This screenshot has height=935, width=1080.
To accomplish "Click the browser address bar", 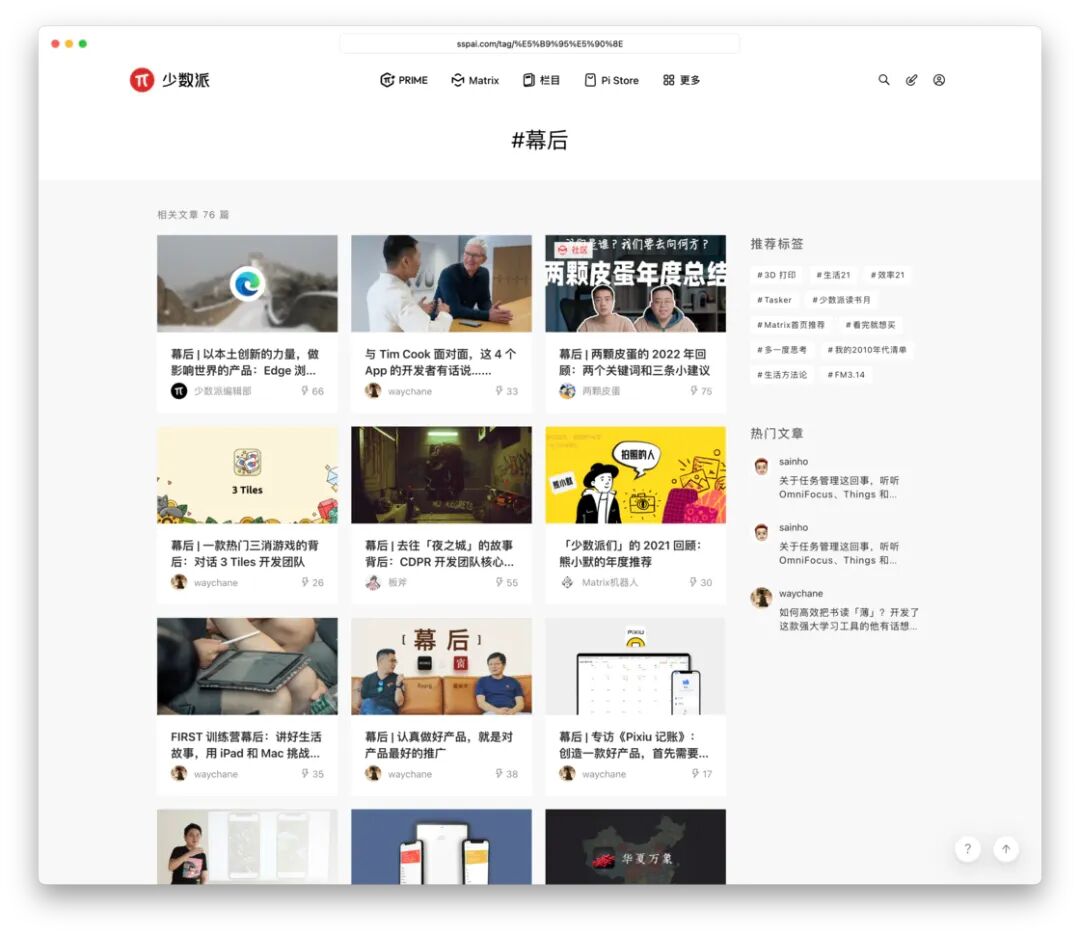I will point(540,43).
